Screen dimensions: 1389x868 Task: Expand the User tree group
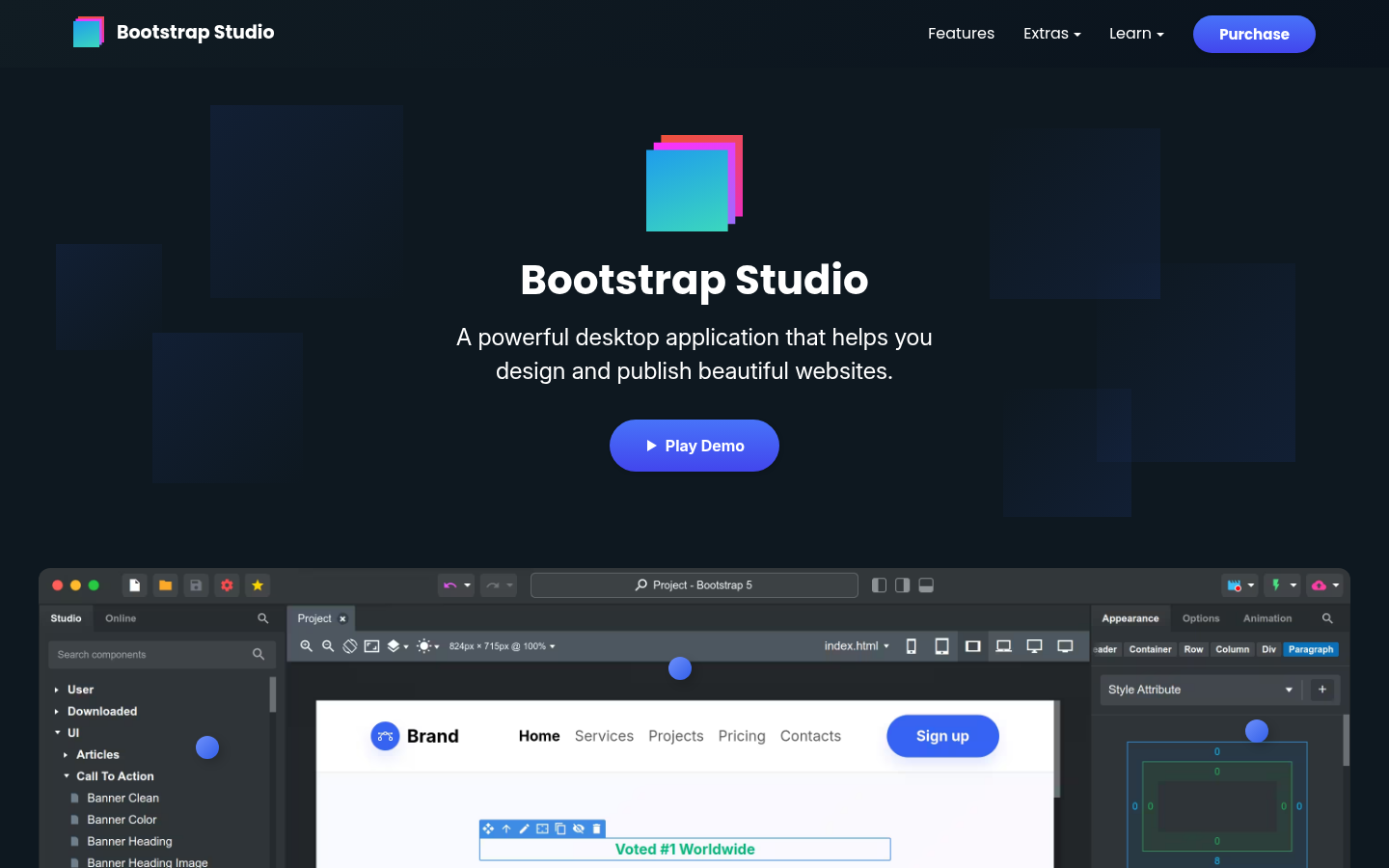57,690
